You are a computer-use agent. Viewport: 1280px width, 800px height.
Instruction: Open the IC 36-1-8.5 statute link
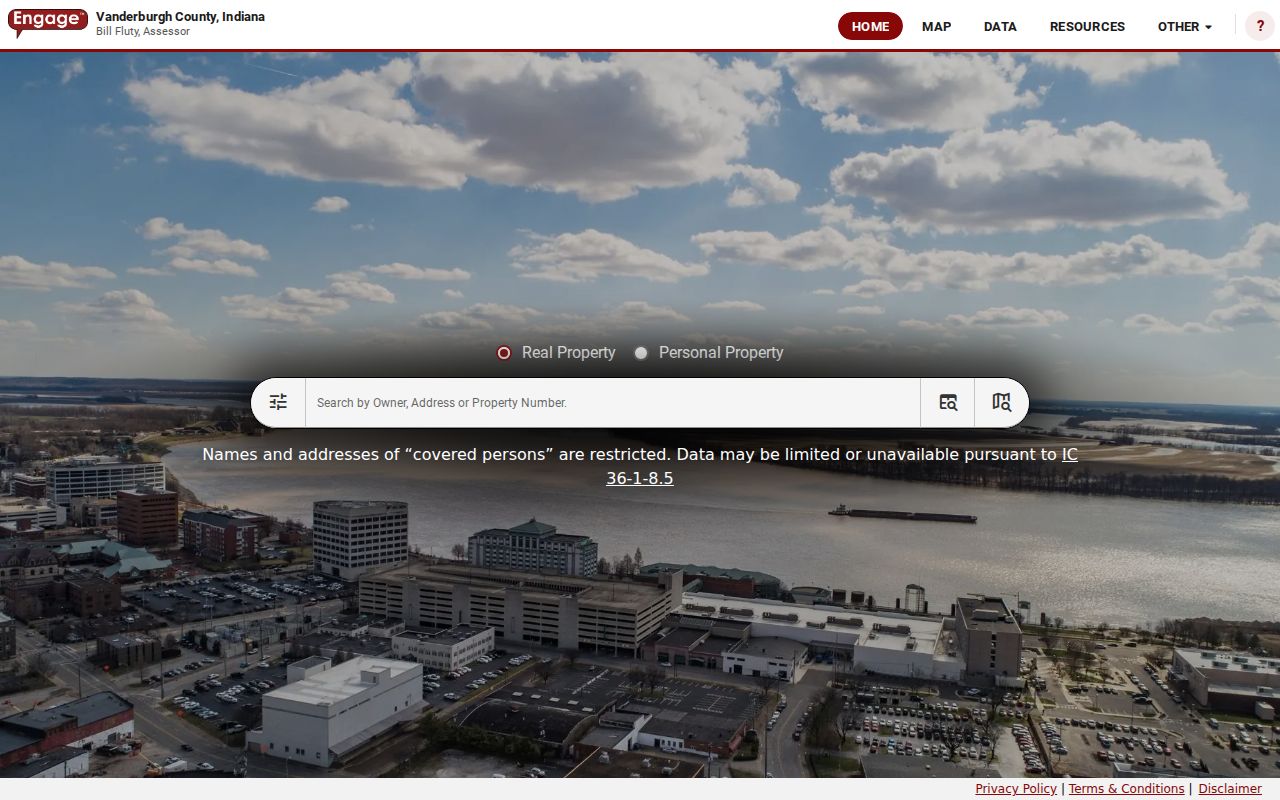tap(640, 478)
